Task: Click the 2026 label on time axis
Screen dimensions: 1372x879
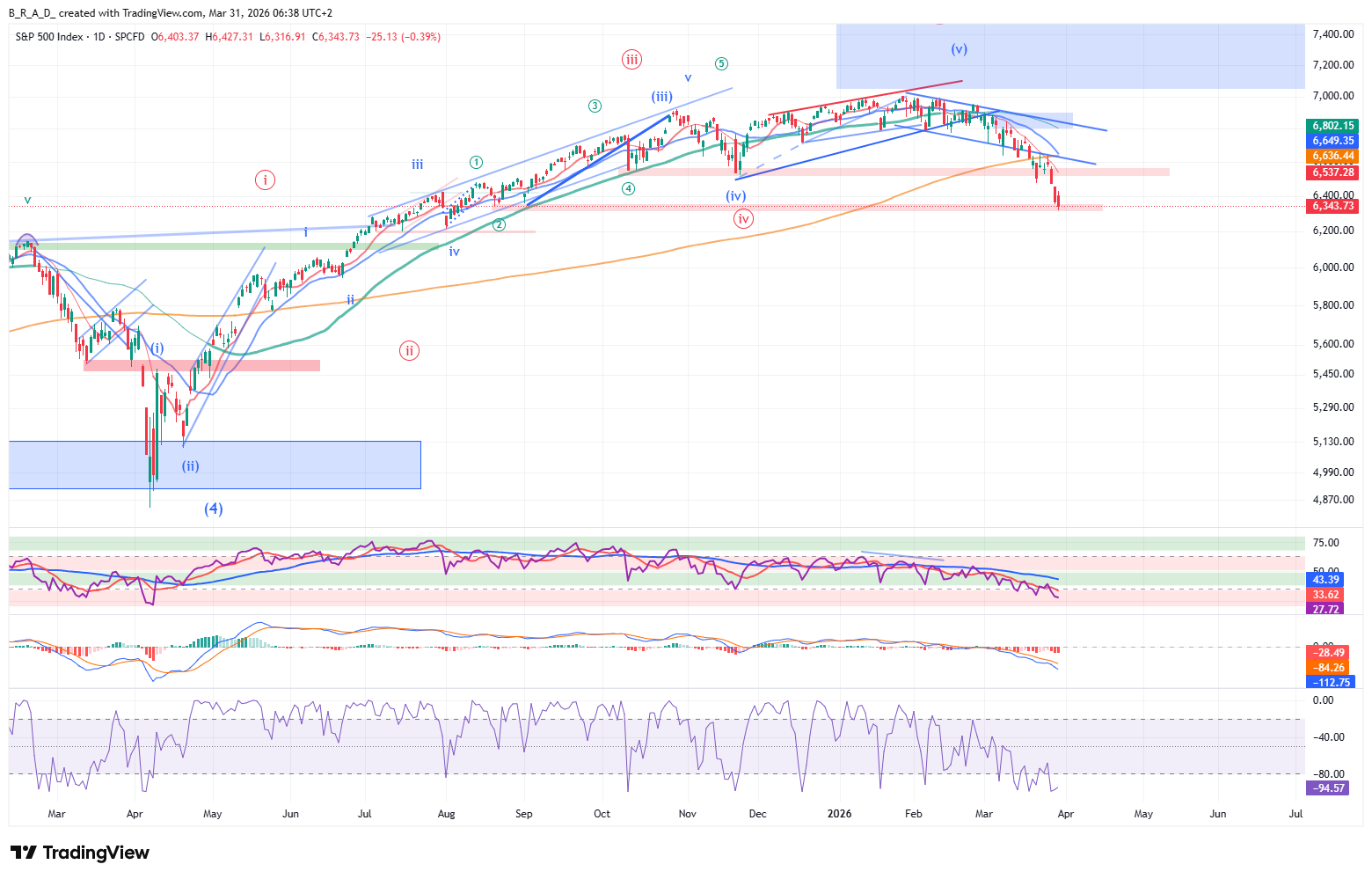Action: pos(839,814)
